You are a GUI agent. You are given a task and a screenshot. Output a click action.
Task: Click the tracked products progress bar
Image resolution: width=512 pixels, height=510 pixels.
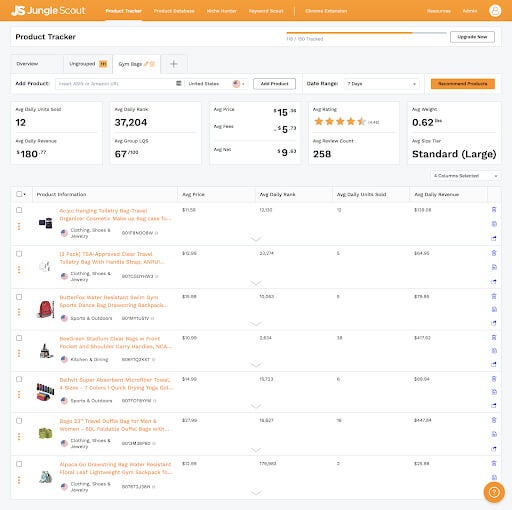coord(366,33)
